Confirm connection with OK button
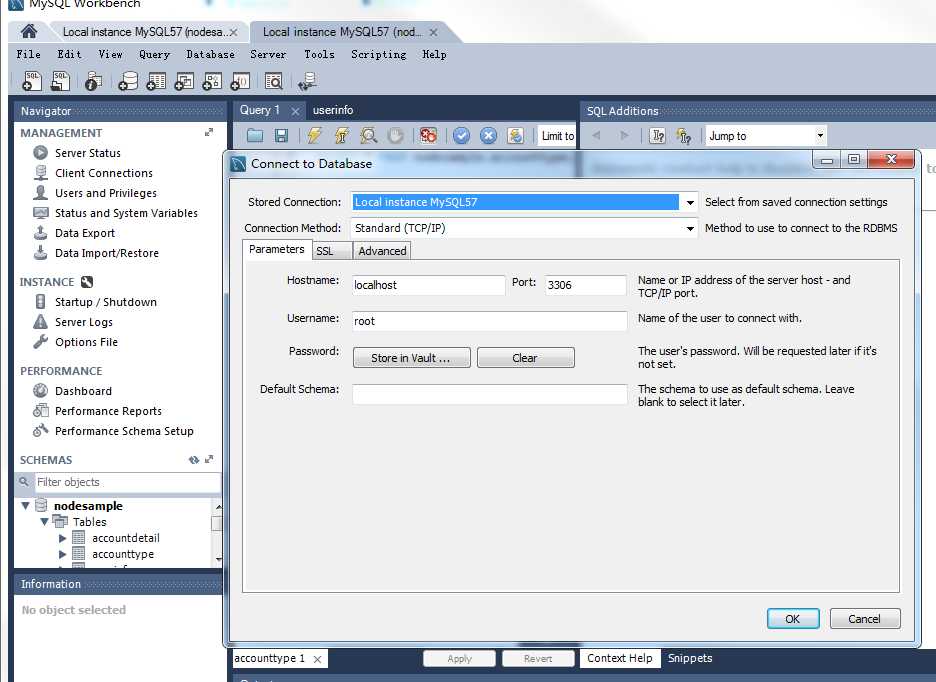The width and height of the screenshot is (936, 682). click(x=793, y=619)
